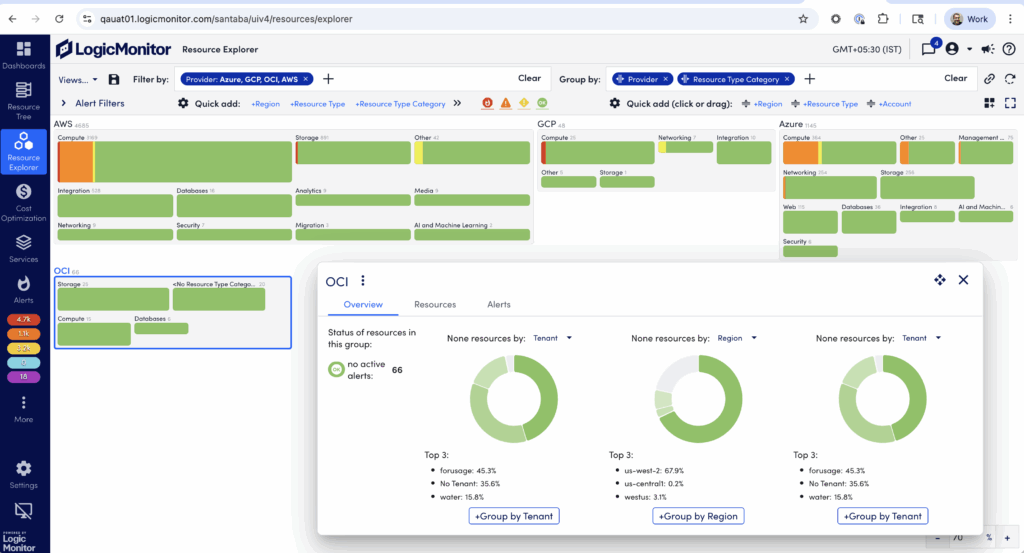Open the rightmost Tenant dropdown in Overview
1024x553 pixels.
[x=921, y=338]
